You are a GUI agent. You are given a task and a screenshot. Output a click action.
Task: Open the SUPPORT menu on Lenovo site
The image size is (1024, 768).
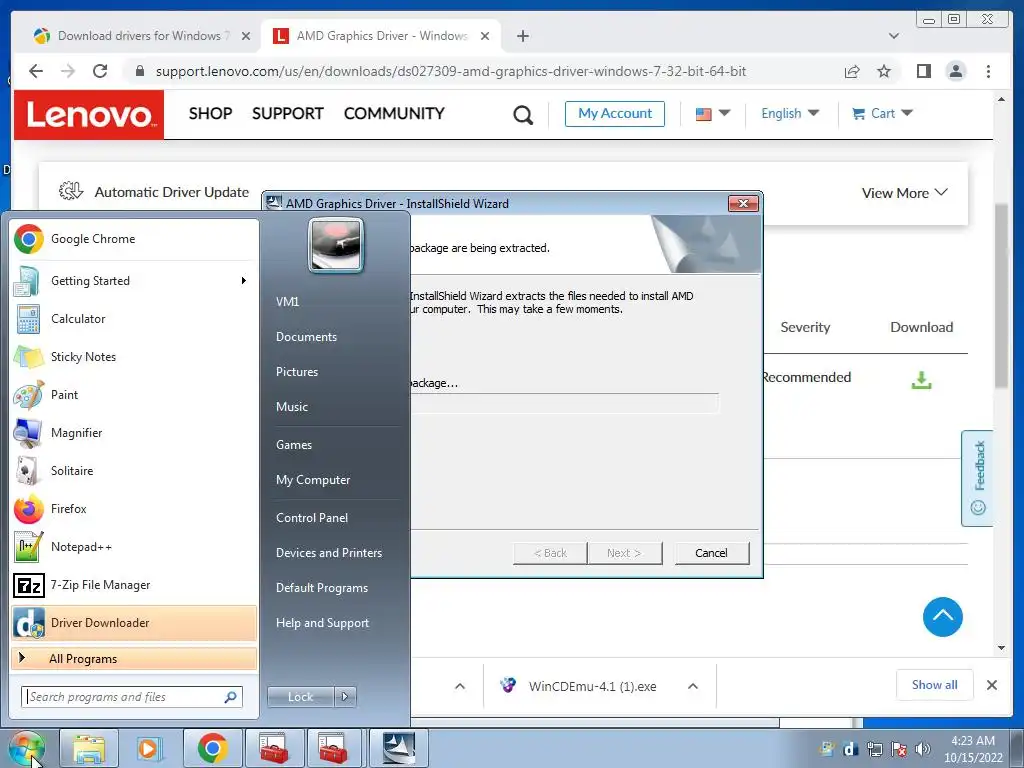(x=288, y=114)
